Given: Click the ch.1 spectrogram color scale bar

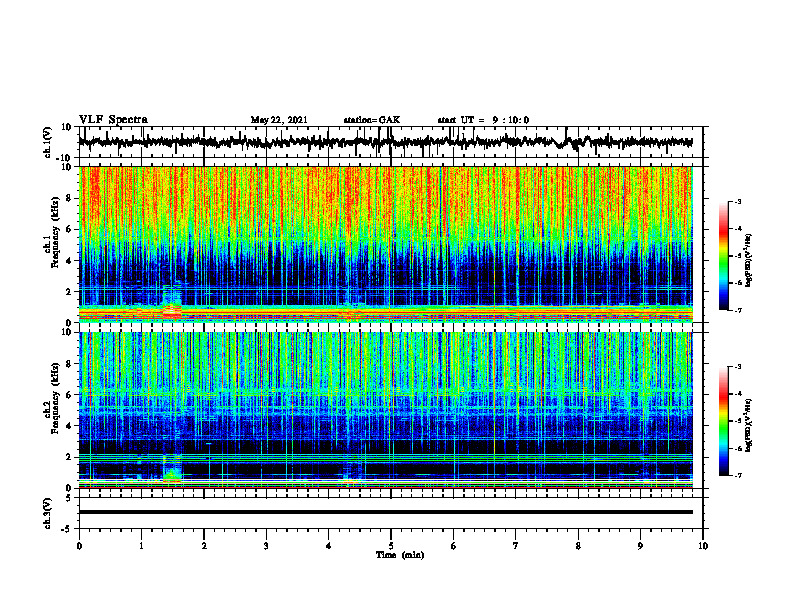Looking at the screenshot, I should point(724,256).
